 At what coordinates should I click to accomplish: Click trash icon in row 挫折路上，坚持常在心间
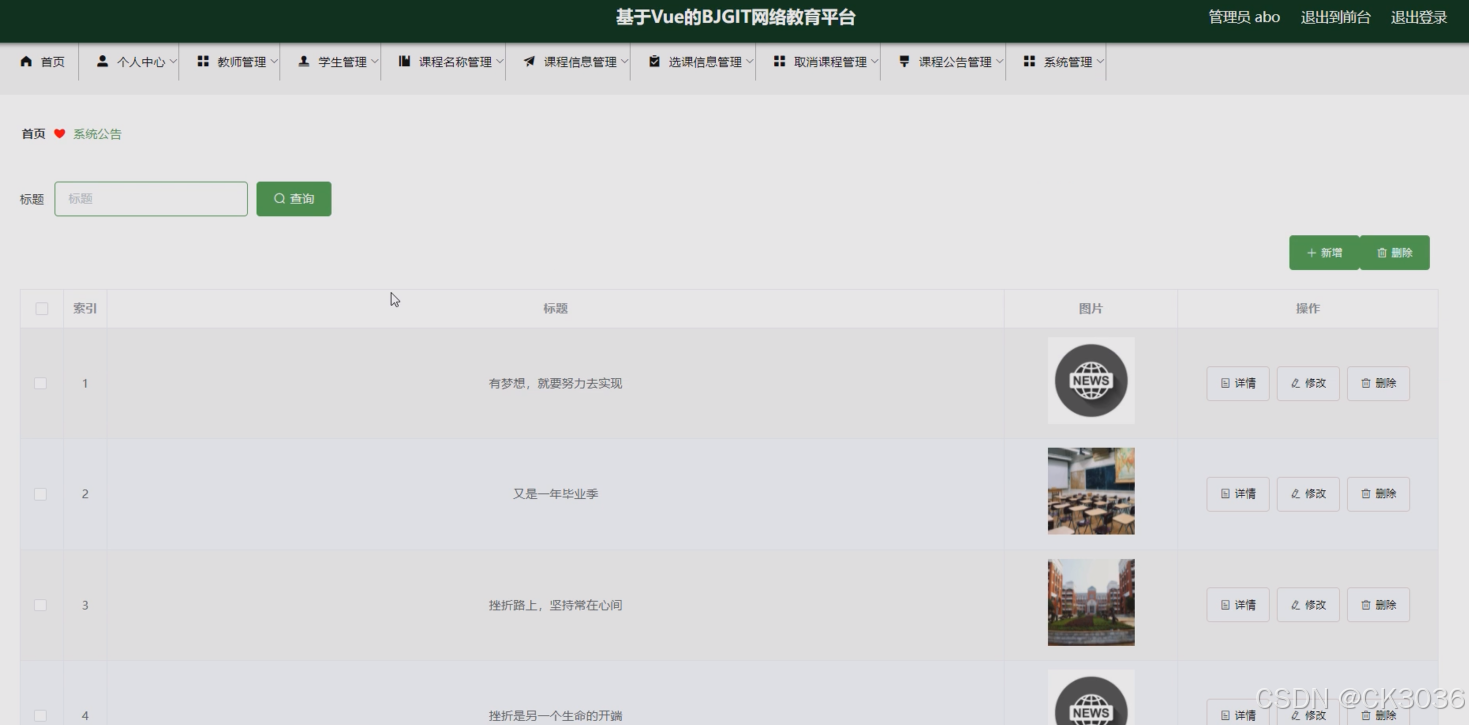click(x=1366, y=605)
